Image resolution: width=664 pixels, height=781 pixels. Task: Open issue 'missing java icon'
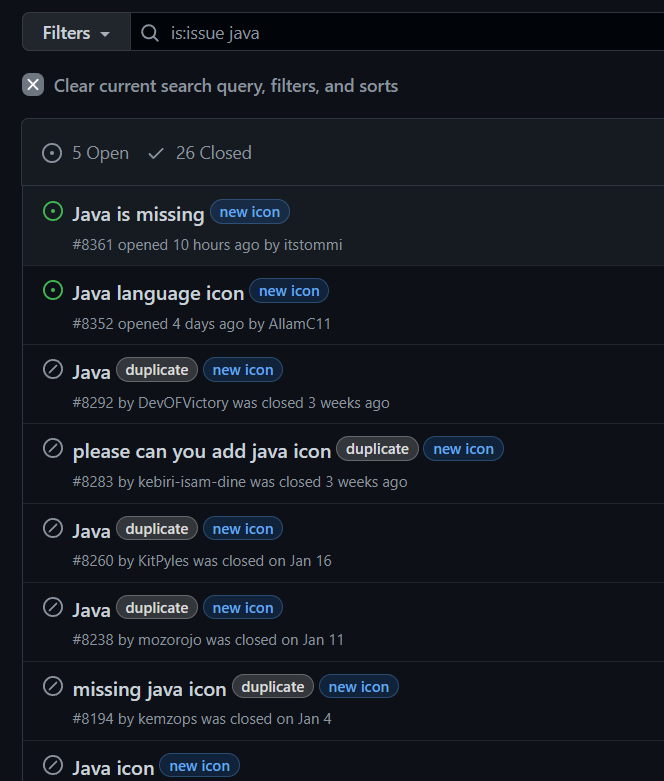(x=149, y=689)
